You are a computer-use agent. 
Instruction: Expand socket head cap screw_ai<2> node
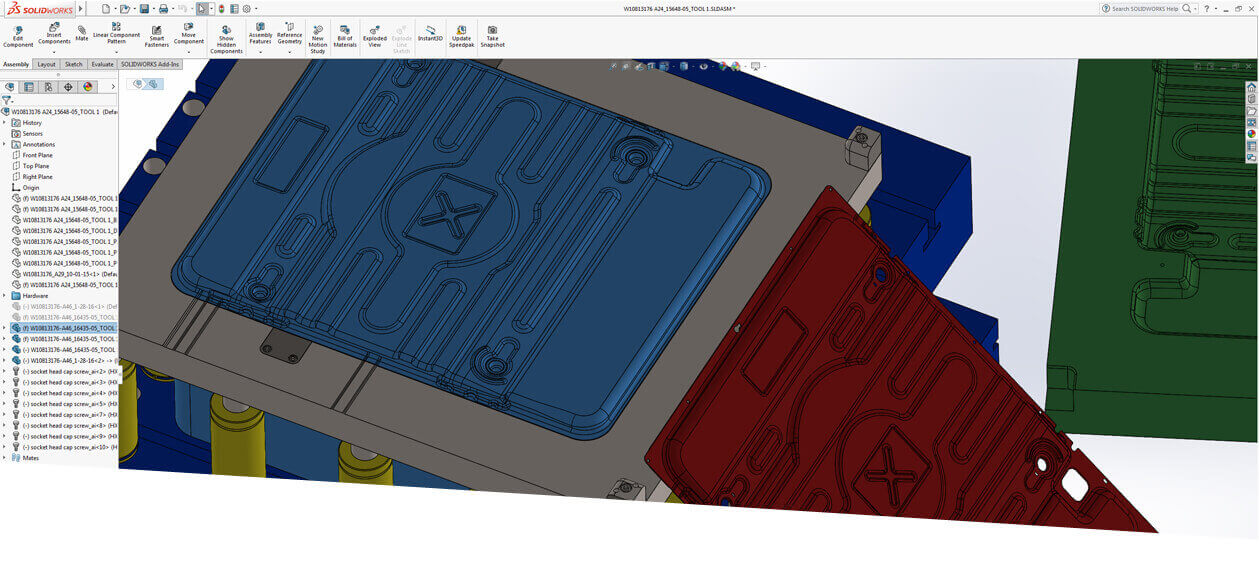coord(4,371)
